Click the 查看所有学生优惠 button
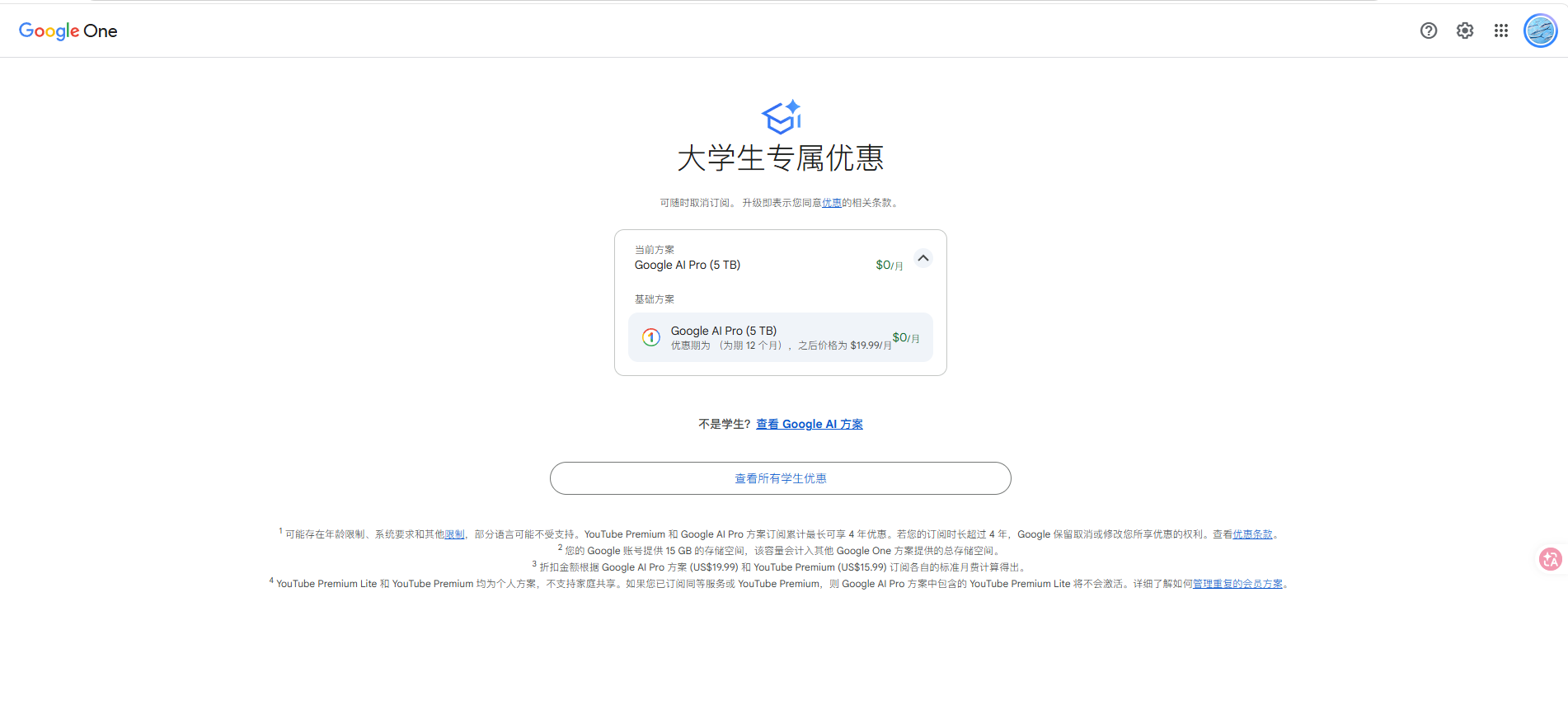This screenshot has width=1568, height=710. tap(781, 478)
